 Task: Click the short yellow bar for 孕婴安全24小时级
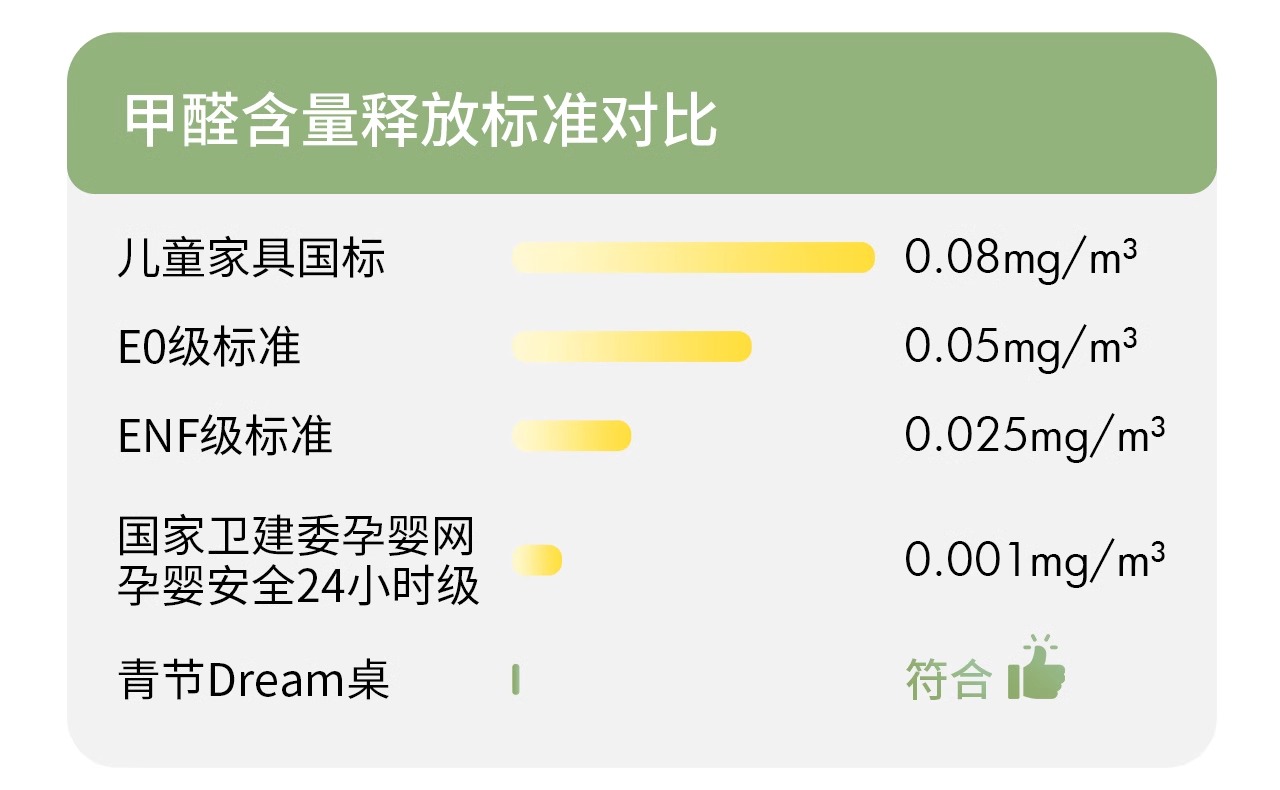pos(537,560)
